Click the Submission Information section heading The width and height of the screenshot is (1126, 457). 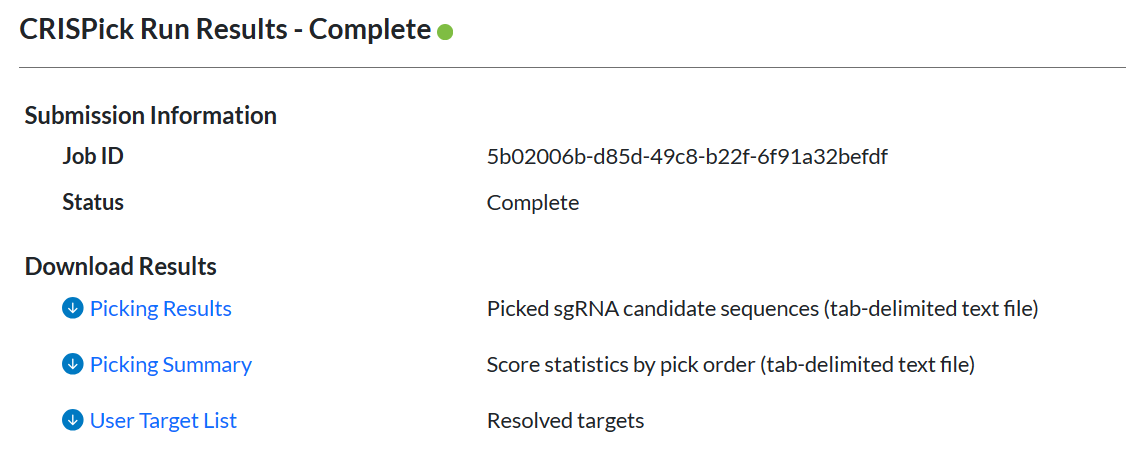click(151, 116)
